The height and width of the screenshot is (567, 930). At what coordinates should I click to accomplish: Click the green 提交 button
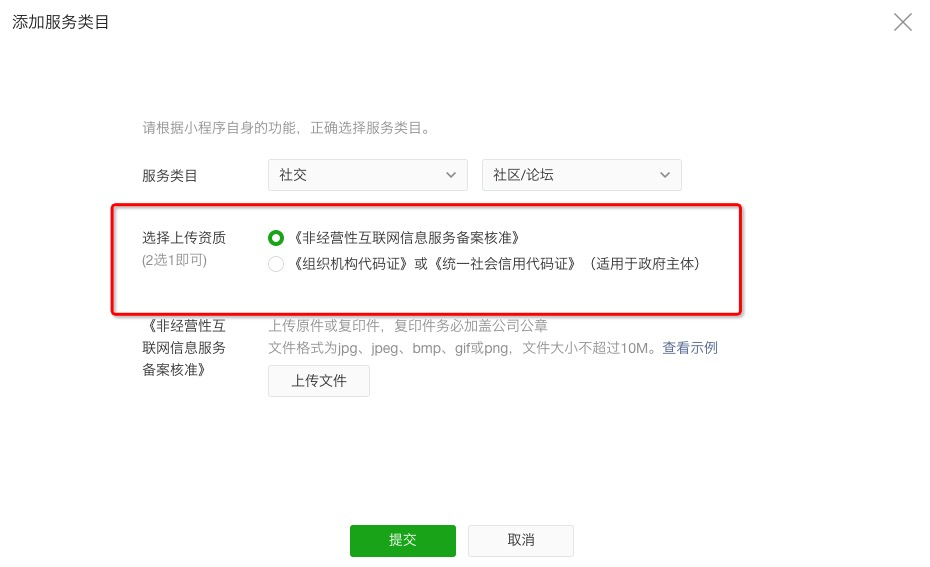click(x=403, y=540)
